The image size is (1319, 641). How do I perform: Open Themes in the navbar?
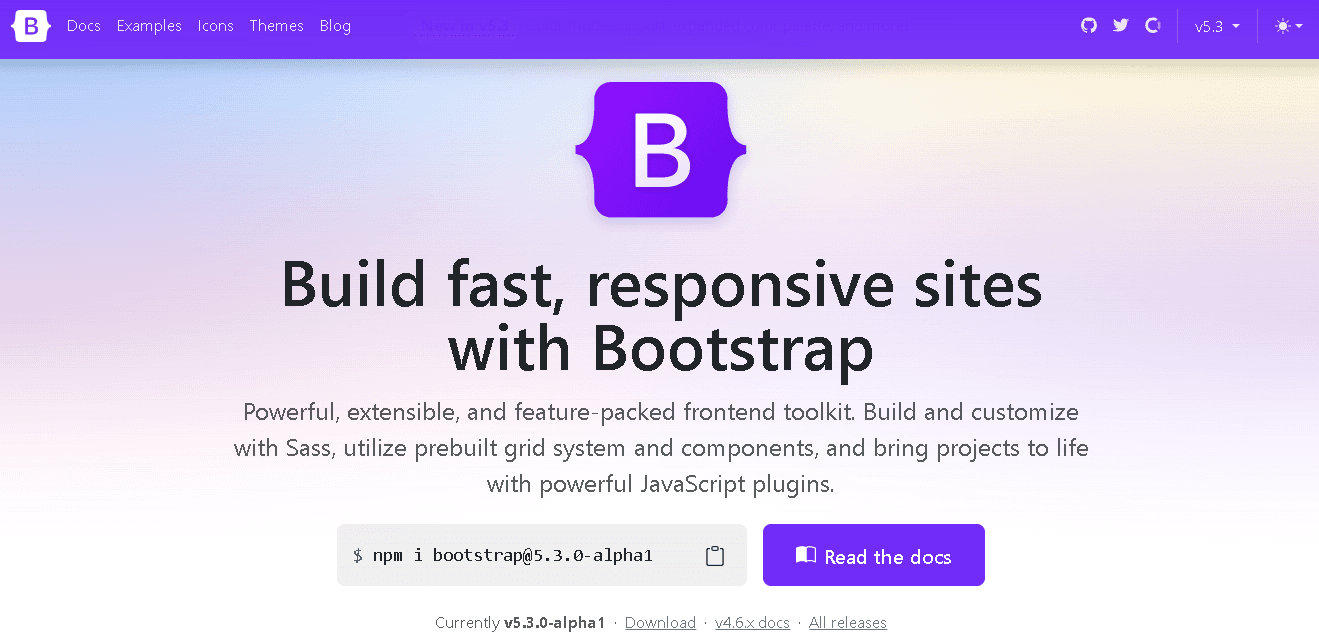tap(276, 26)
